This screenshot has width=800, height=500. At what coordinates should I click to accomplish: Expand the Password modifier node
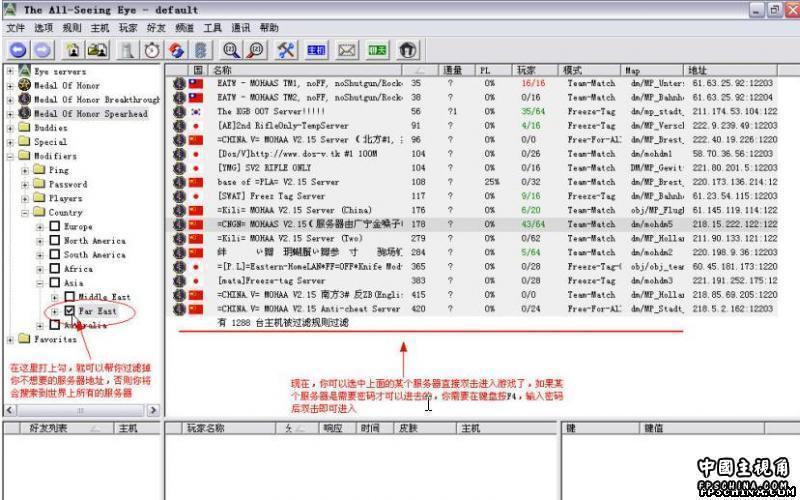click(24, 184)
